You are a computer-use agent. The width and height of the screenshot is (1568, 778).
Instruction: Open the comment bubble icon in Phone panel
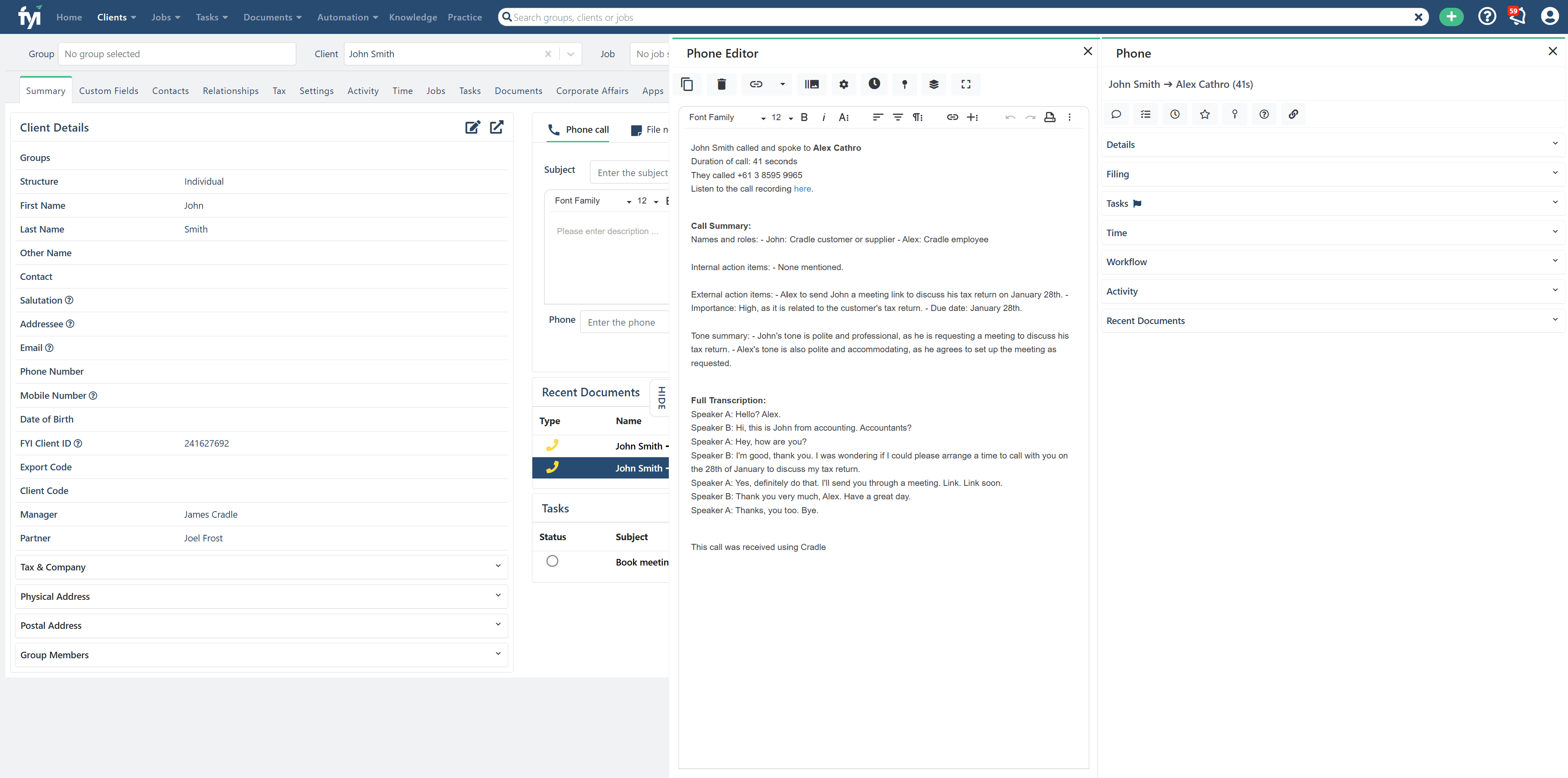tap(1116, 114)
